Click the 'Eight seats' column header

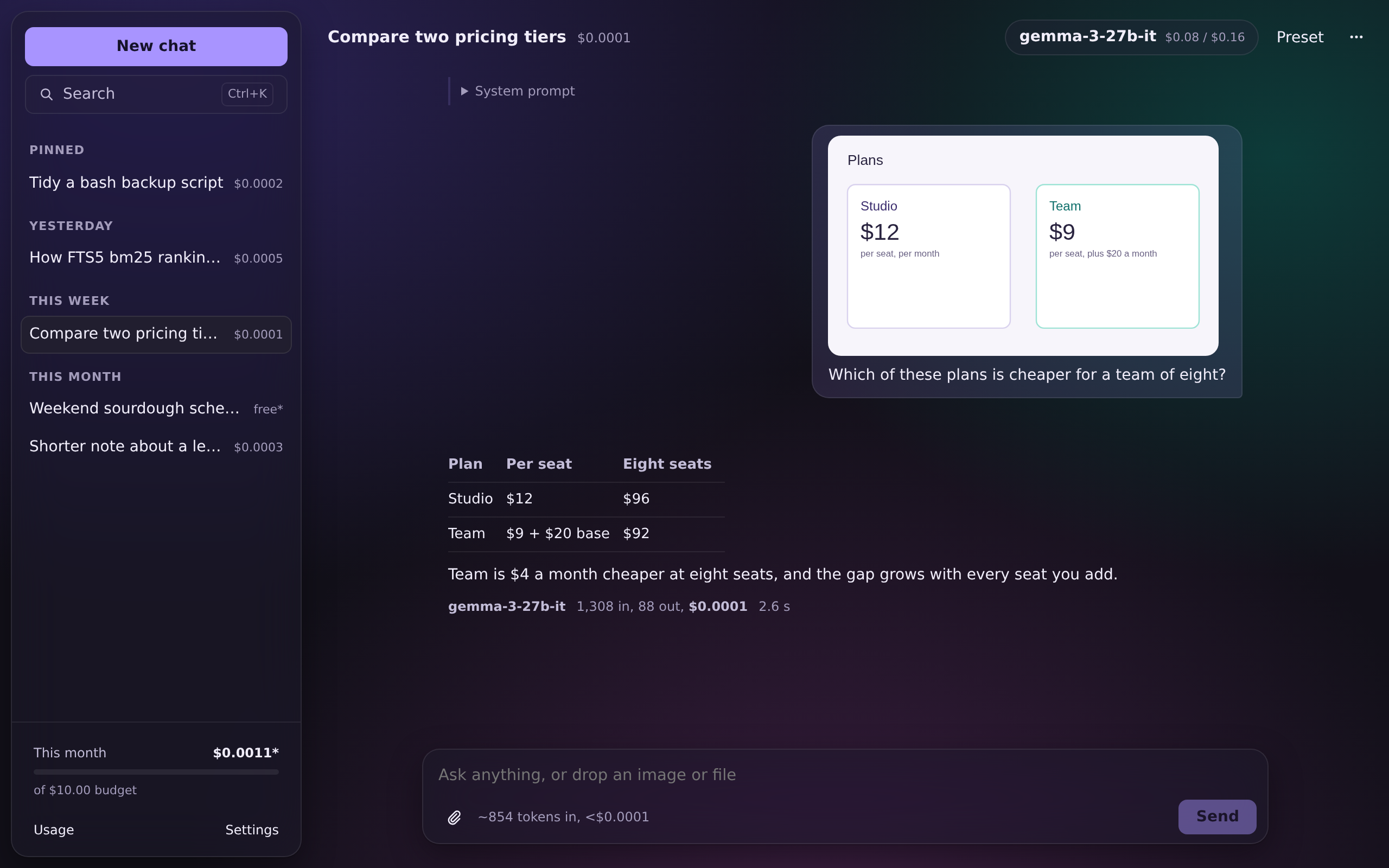pos(667,464)
